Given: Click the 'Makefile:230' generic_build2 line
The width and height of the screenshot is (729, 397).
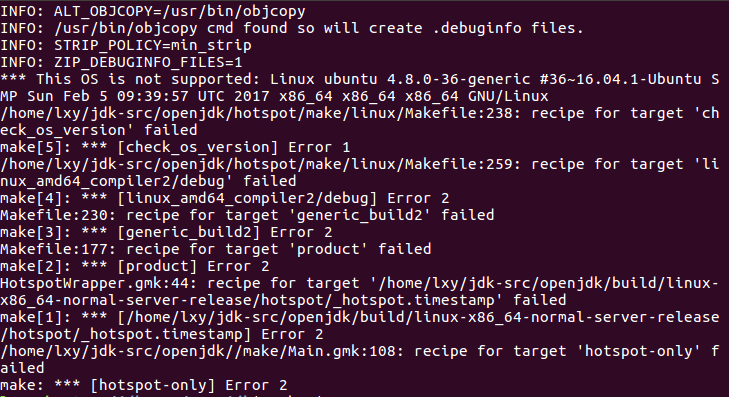Looking at the screenshot, I should coord(247,215).
